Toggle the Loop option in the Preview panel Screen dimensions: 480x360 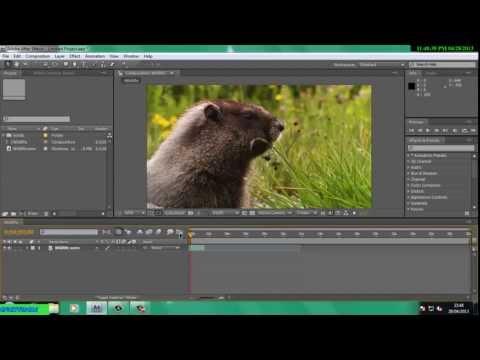(464, 131)
